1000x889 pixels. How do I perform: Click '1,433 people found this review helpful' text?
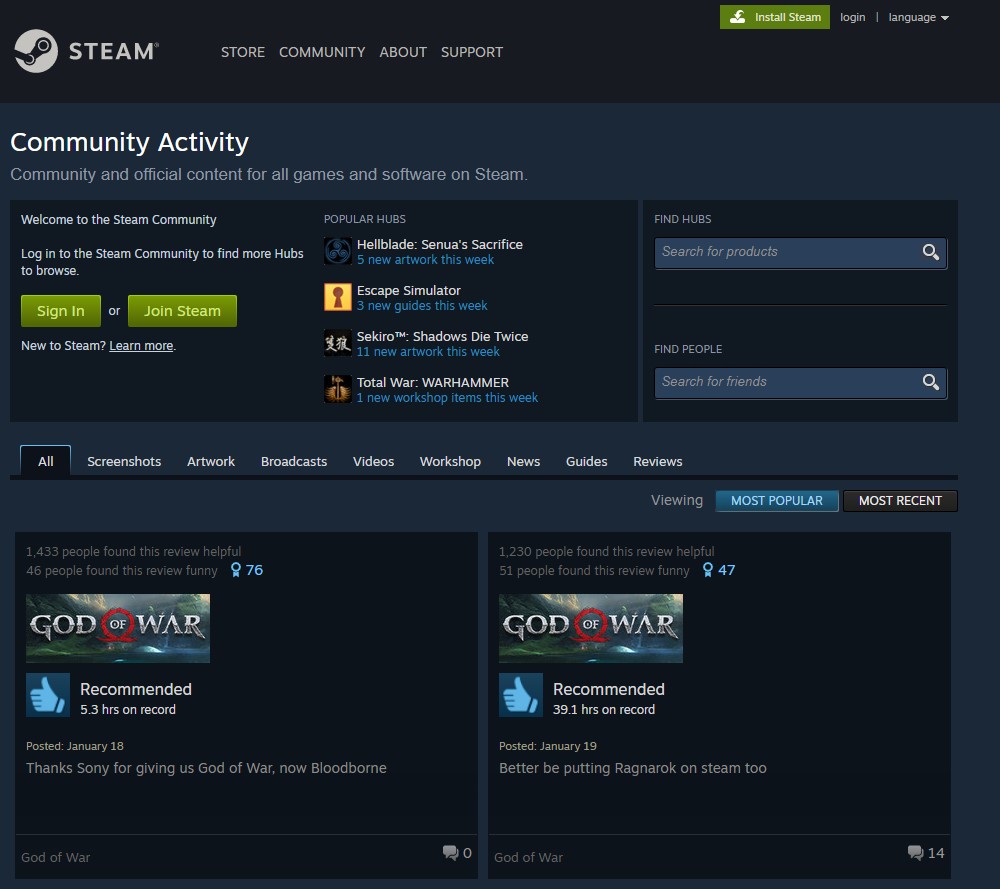click(x=134, y=551)
